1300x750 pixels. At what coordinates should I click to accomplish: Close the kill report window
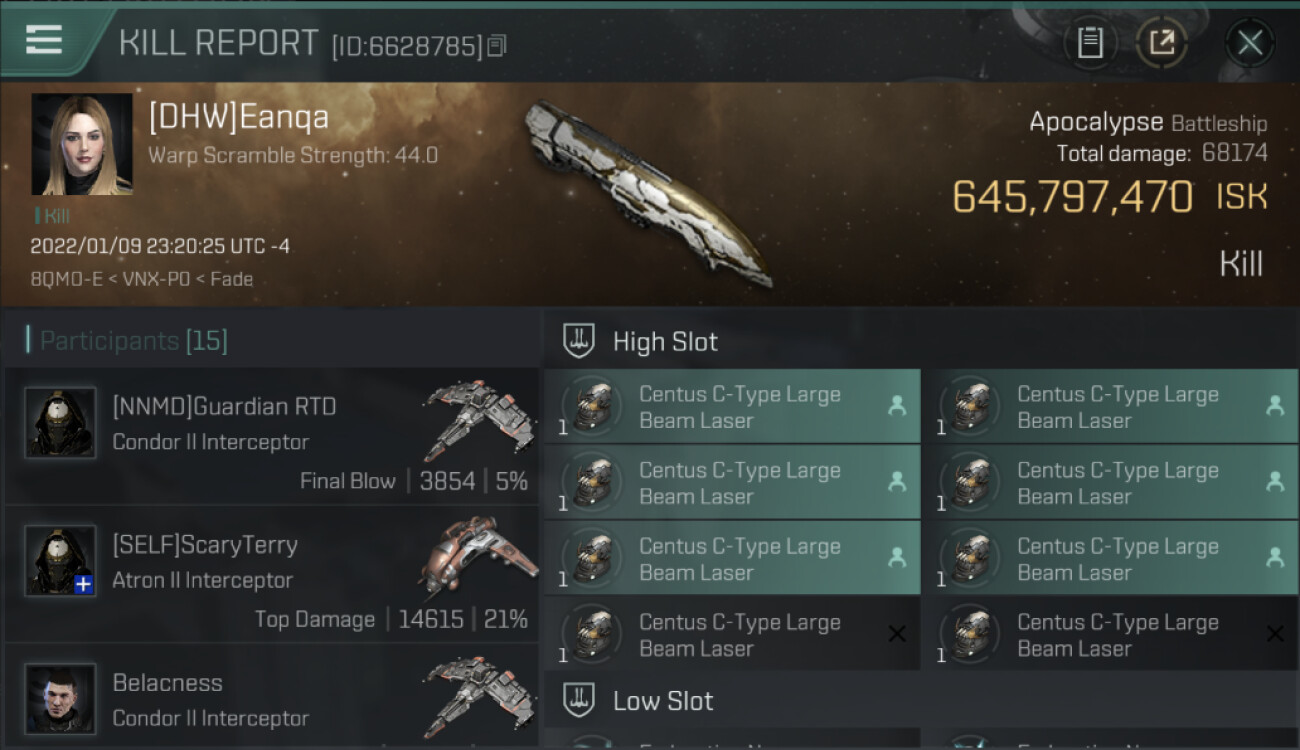point(1250,43)
